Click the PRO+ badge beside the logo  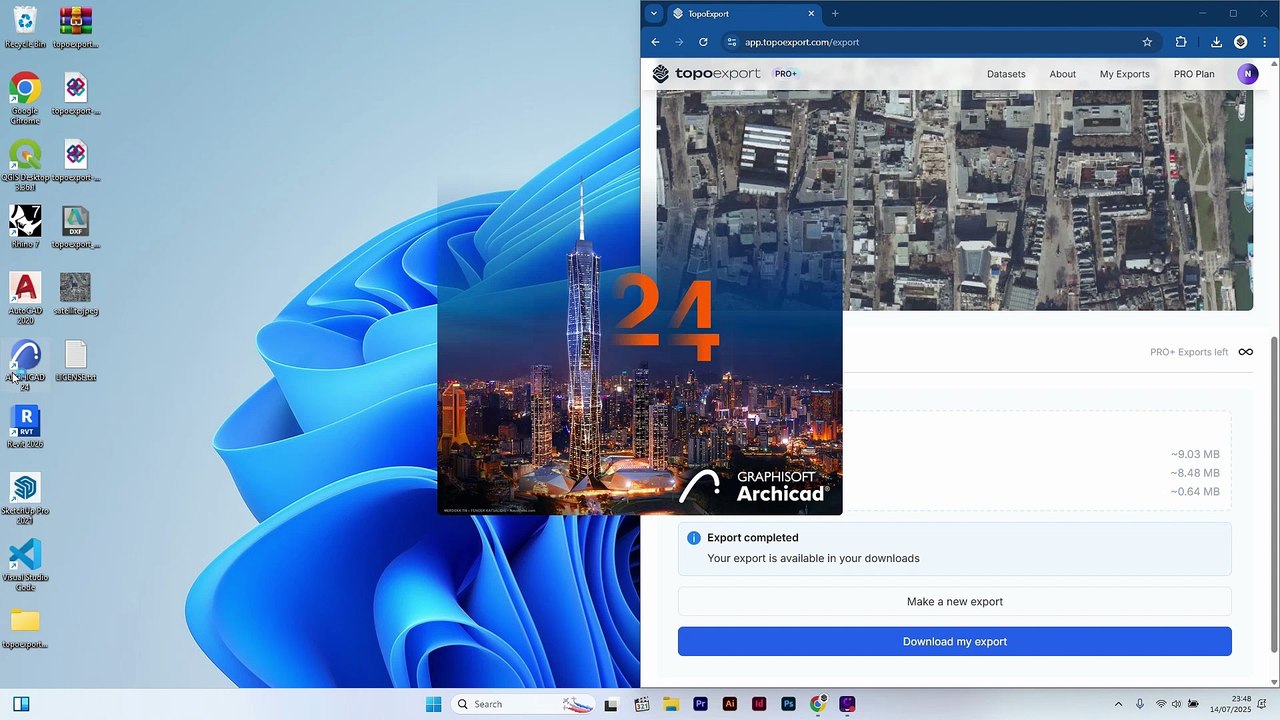(785, 74)
